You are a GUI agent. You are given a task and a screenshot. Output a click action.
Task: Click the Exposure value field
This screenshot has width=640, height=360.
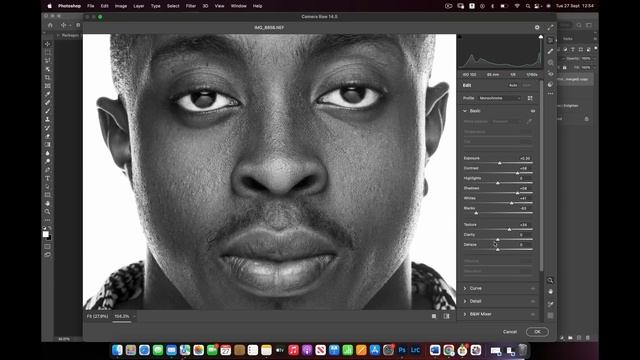[525, 158]
